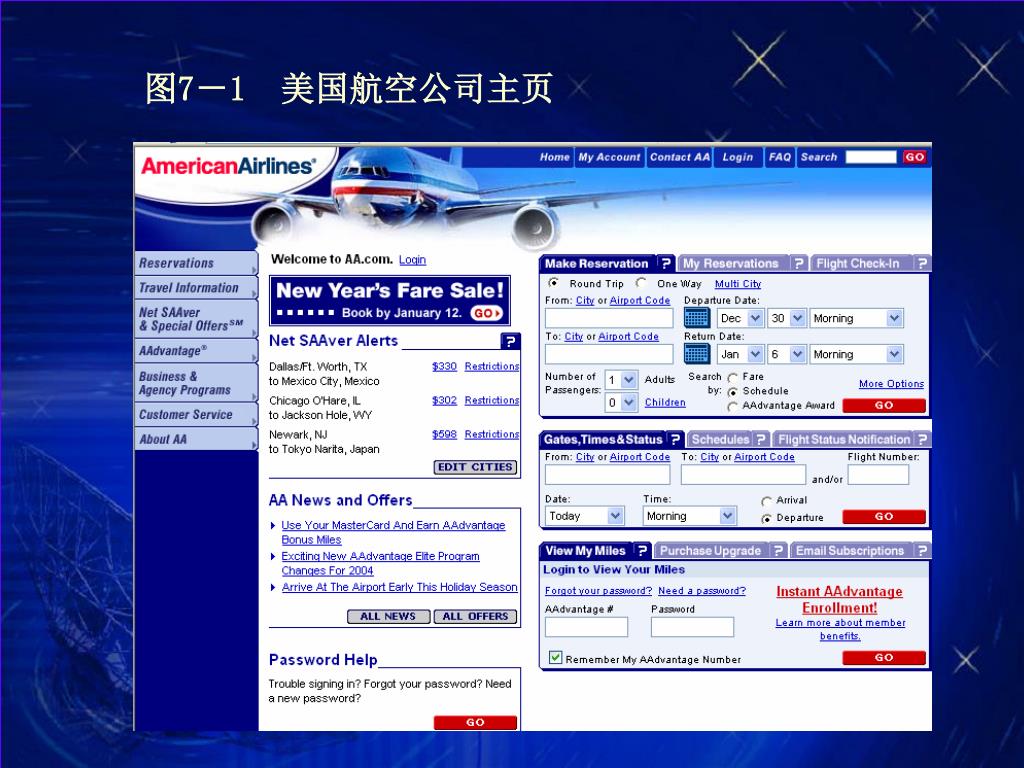
Task: Open help icon beside View My Miles
Action: [x=642, y=551]
